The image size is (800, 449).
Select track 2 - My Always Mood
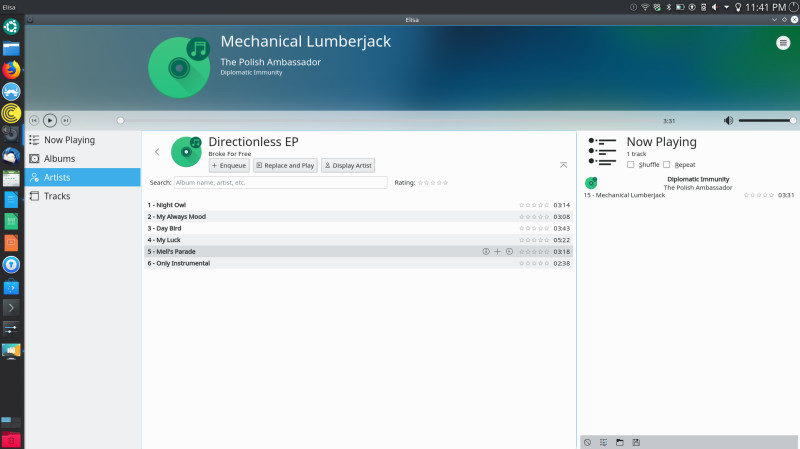[x=358, y=217]
